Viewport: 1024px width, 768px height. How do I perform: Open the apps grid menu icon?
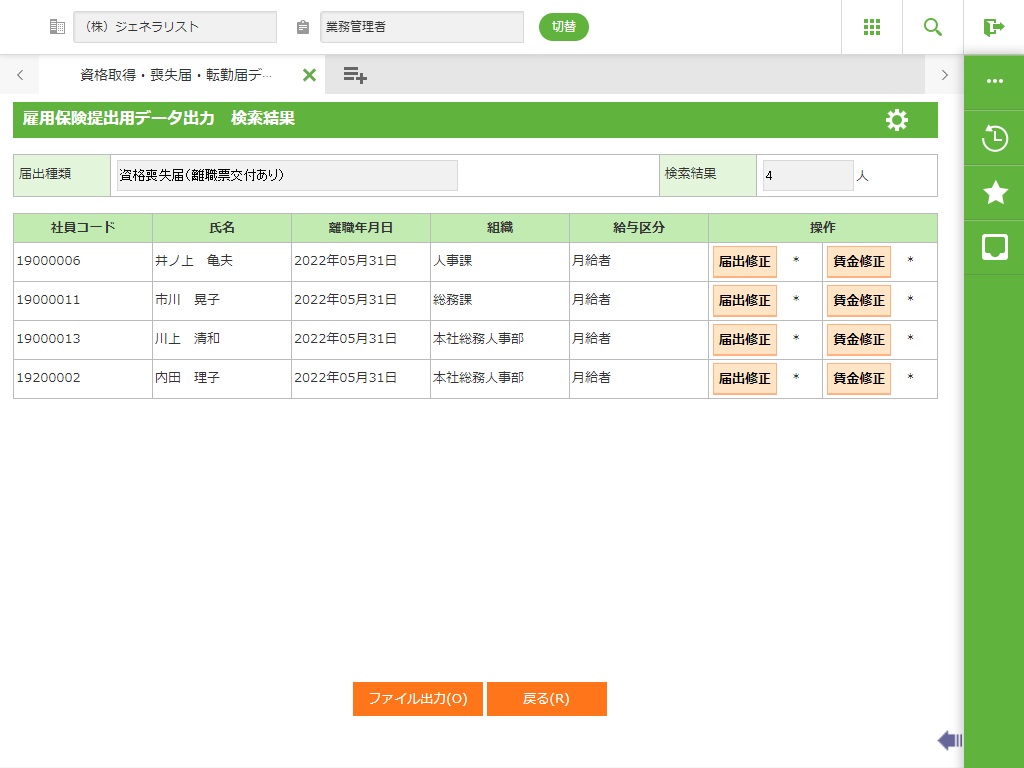click(x=871, y=27)
